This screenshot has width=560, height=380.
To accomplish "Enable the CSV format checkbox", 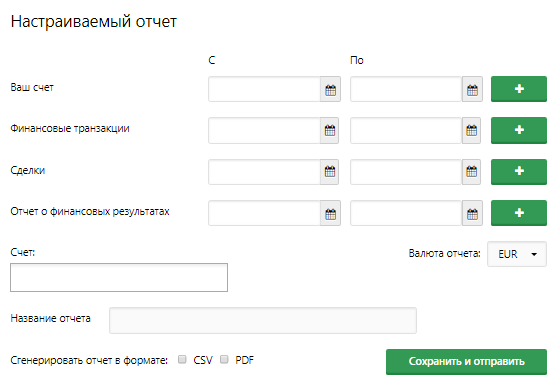I will click(x=182, y=359).
